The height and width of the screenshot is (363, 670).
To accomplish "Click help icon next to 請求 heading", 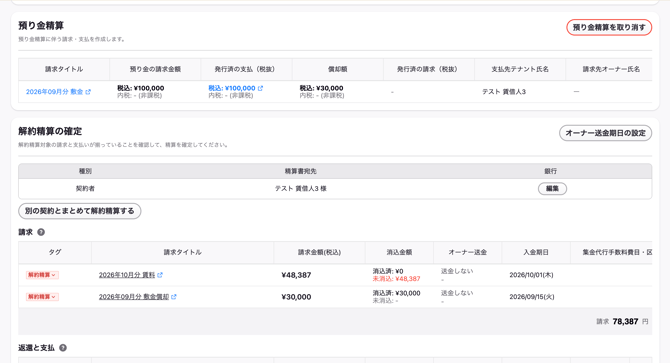I will 41,232.
